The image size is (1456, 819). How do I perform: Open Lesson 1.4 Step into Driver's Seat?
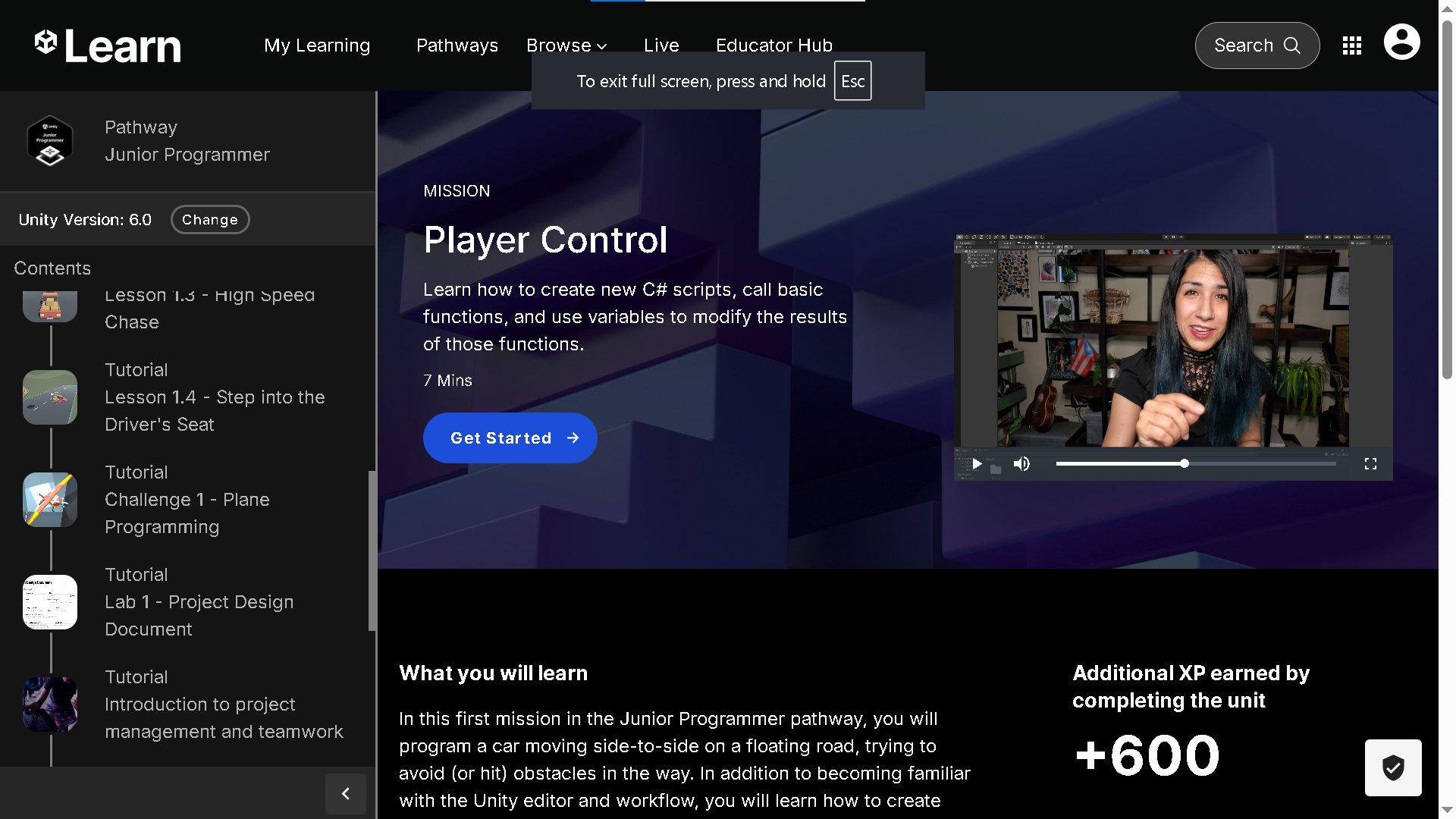point(215,397)
